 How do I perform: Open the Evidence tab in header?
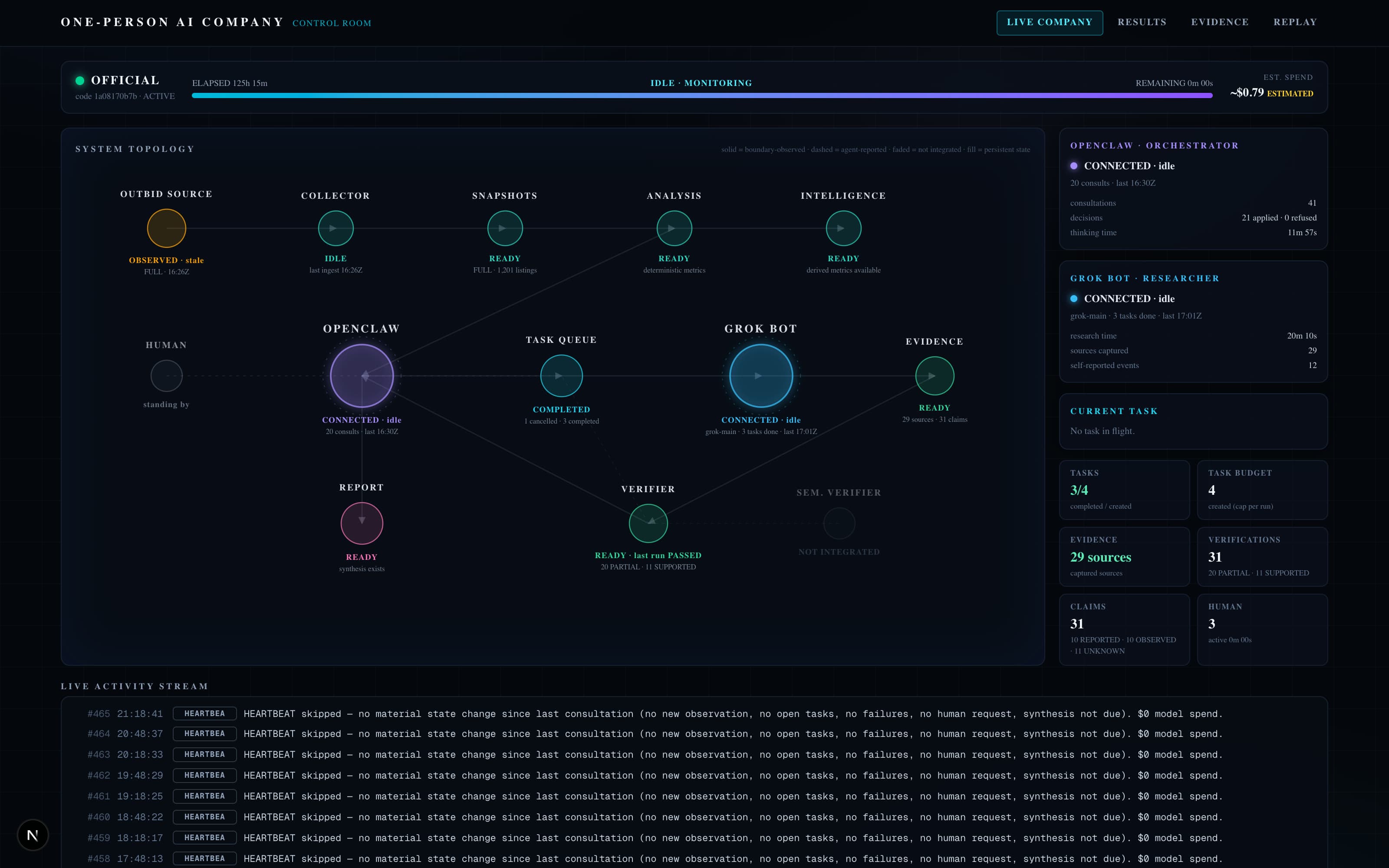[x=1220, y=23]
